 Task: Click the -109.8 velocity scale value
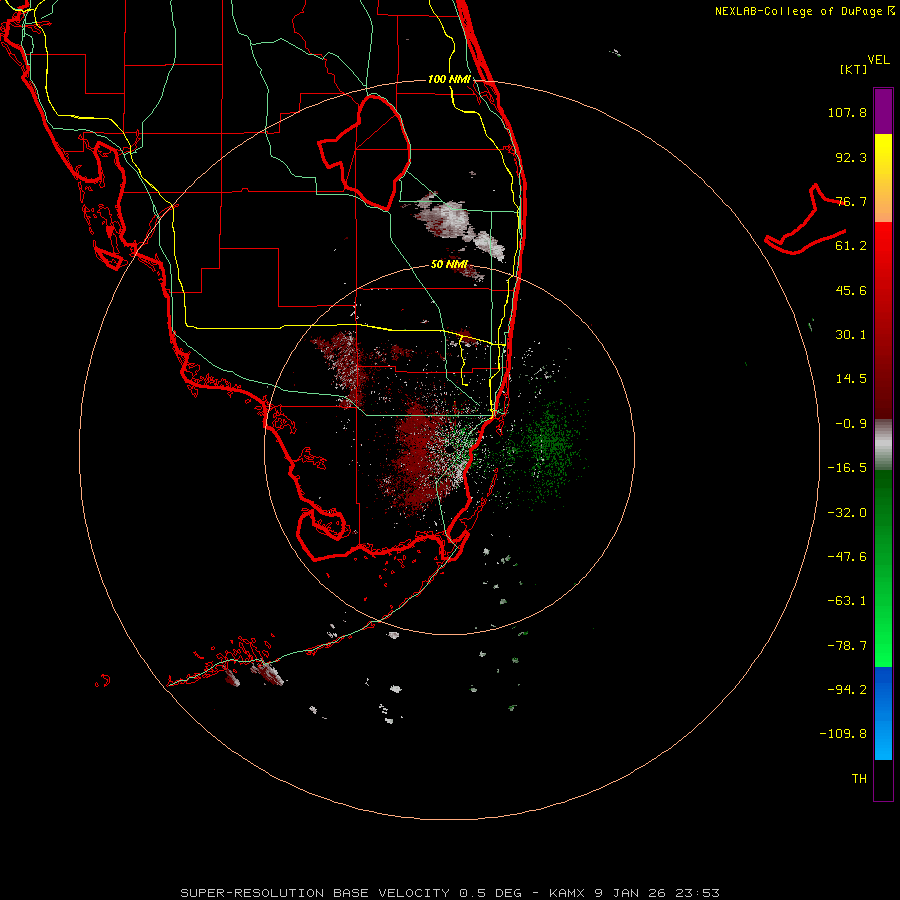(843, 734)
